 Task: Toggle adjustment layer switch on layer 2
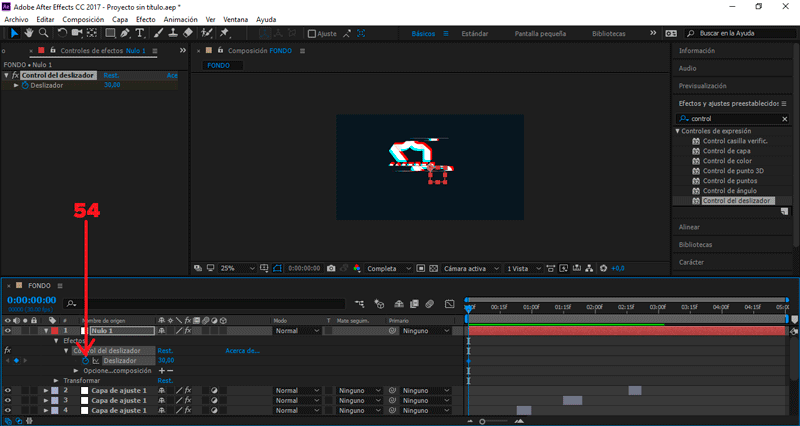(214, 390)
